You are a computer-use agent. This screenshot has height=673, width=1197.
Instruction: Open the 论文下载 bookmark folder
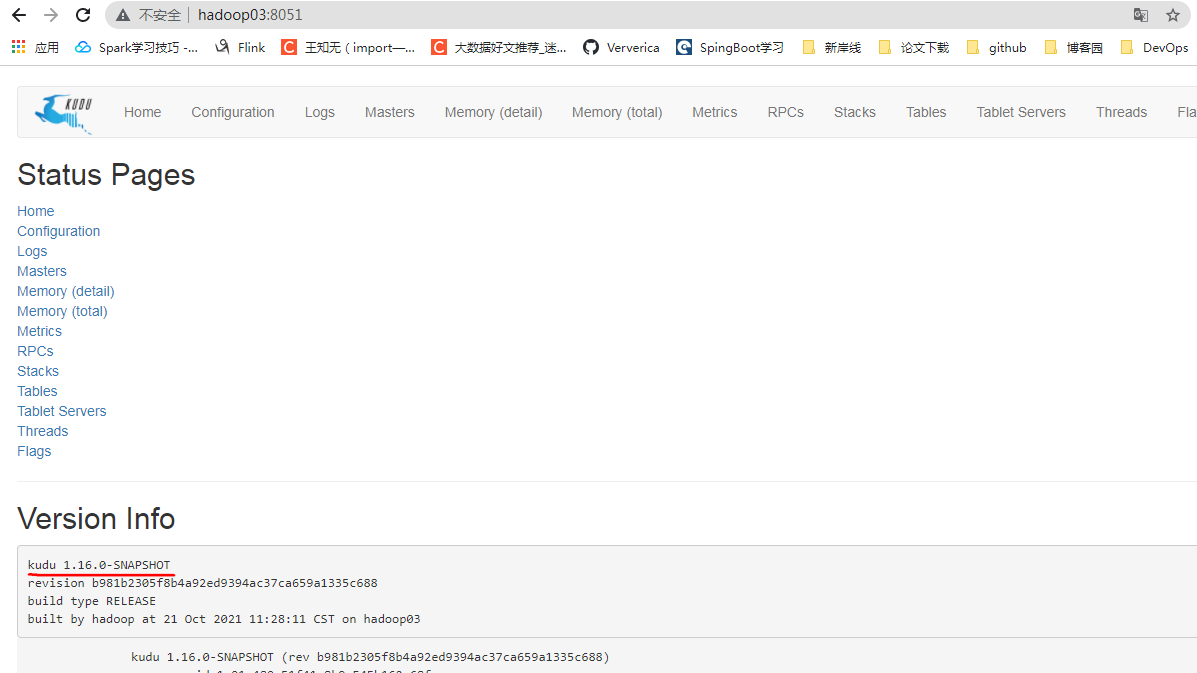[x=914, y=47]
